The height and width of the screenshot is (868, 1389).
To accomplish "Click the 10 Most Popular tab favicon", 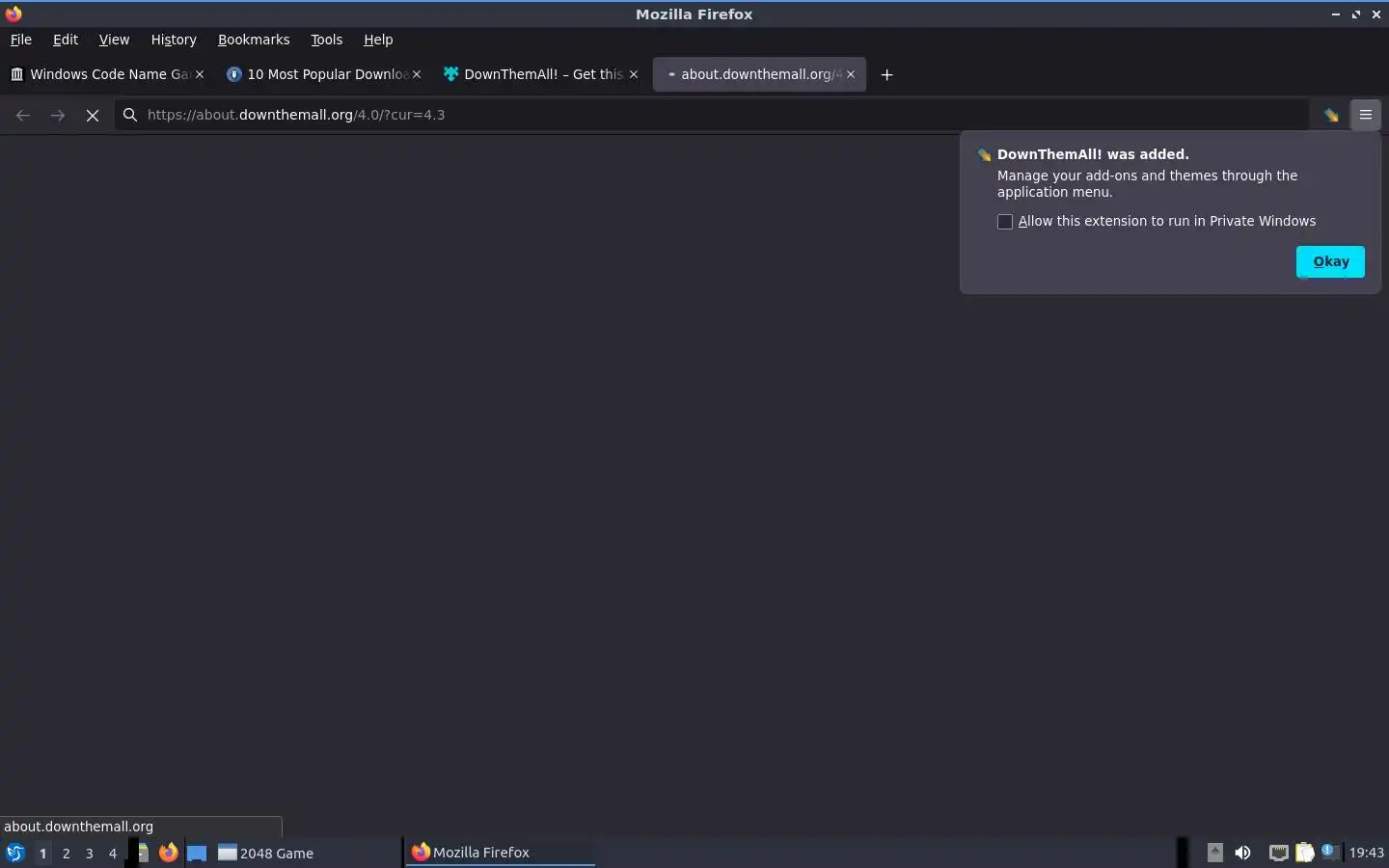I will (233, 74).
